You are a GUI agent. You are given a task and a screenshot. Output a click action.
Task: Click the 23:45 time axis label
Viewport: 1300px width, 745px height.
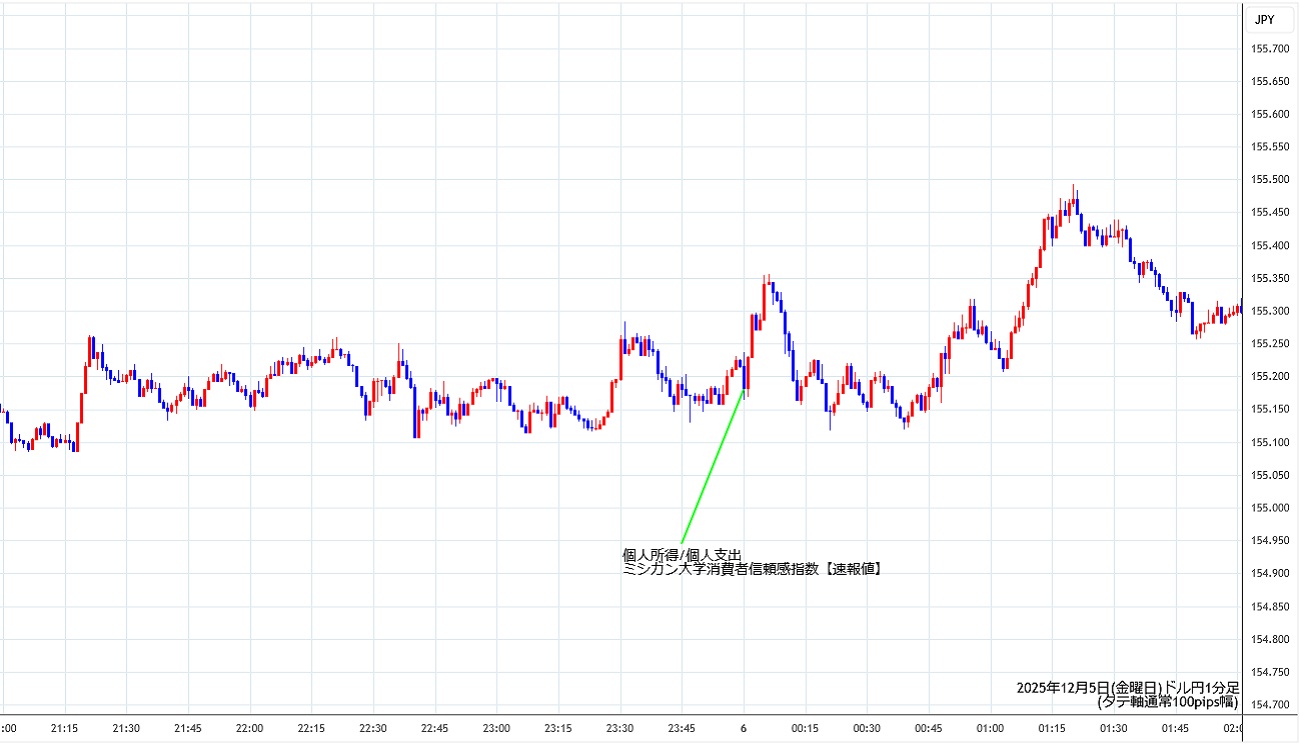(x=681, y=728)
